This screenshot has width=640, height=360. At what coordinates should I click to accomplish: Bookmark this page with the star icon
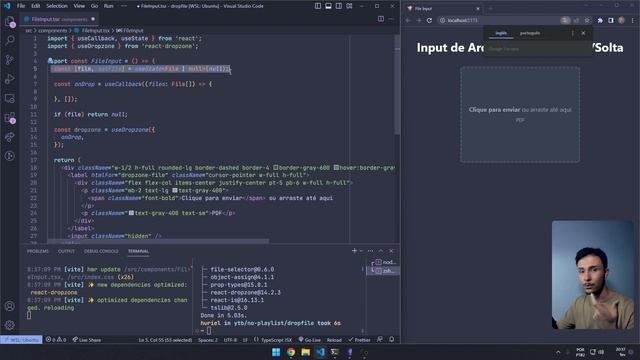point(587,20)
